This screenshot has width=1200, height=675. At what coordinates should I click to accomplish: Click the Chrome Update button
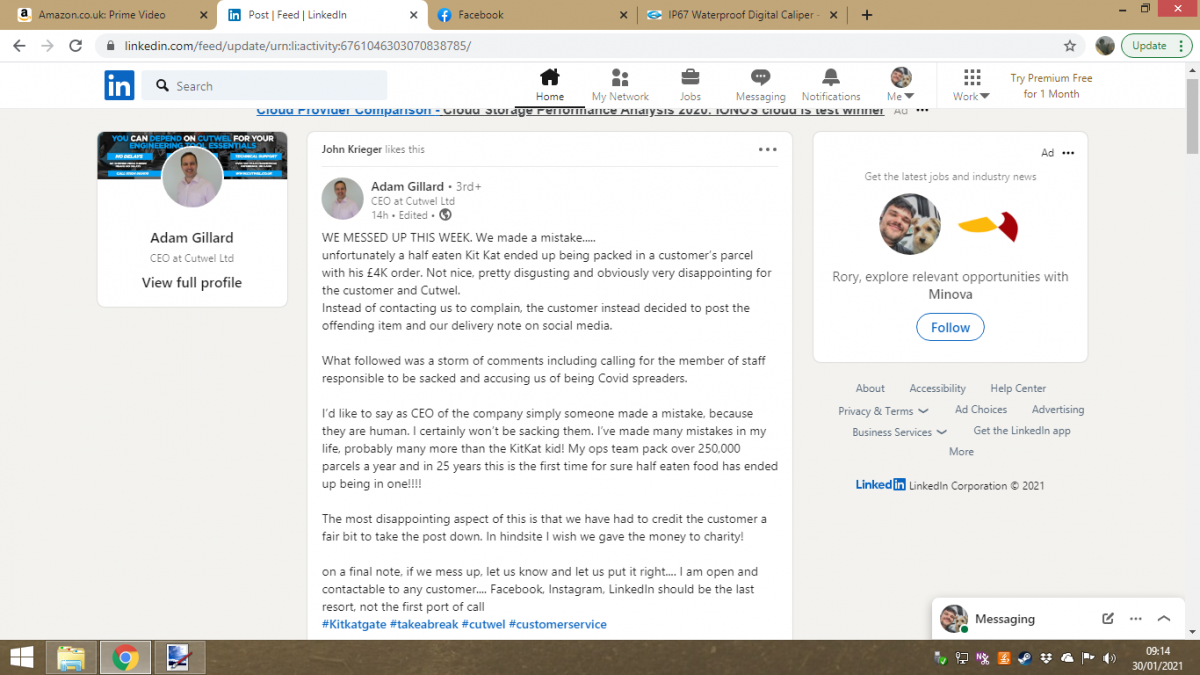(x=1149, y=46)
